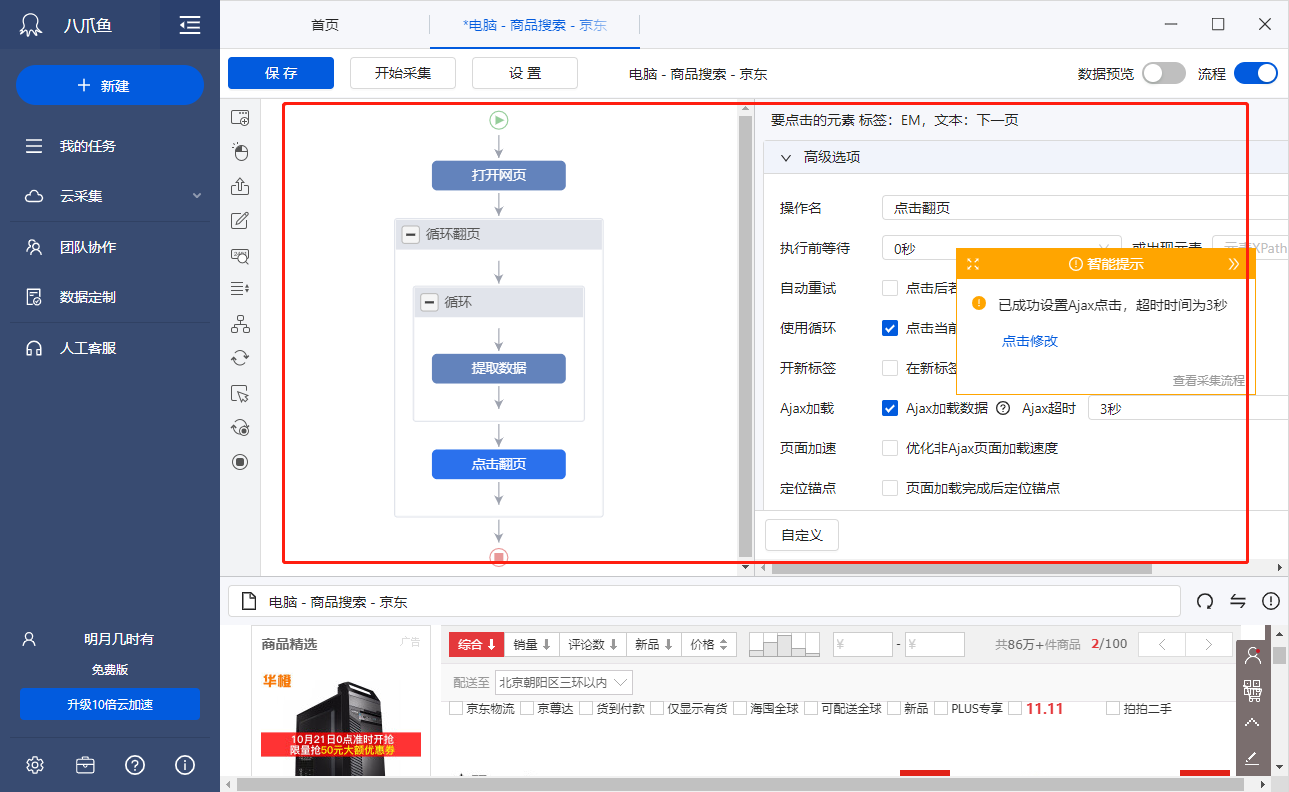Viewport: 1289px width, 792px height.
Task: Uncheck the Ajax加载数据 checkbox
Action: (x=889, y=407)
